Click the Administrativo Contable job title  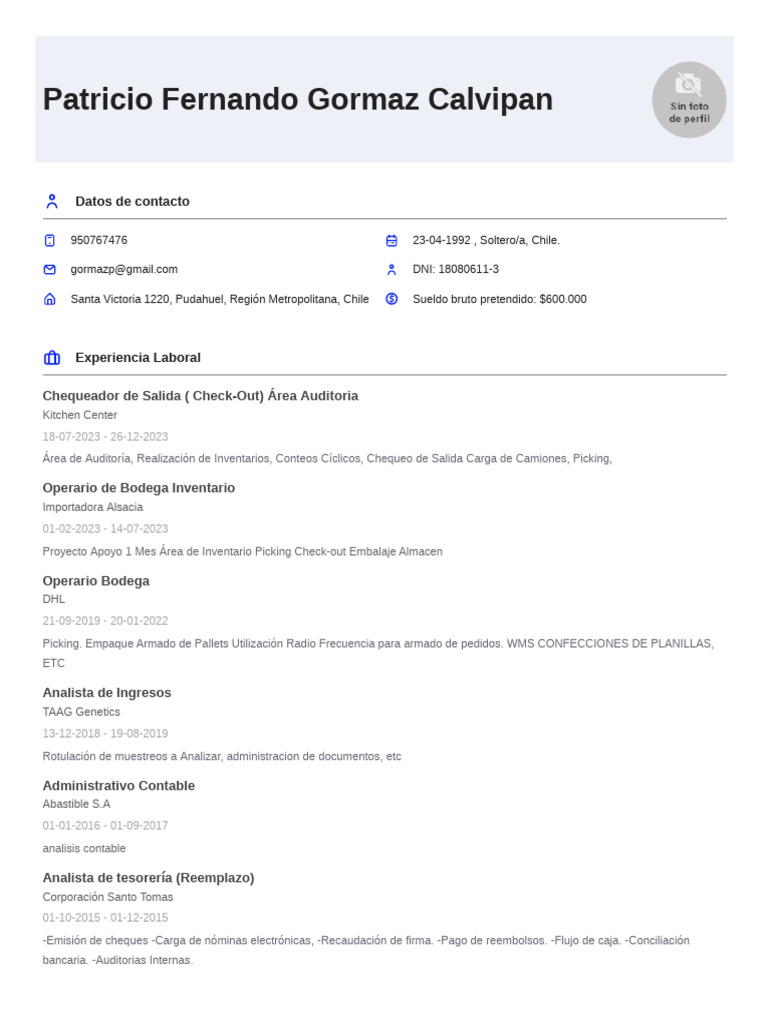point(119,785)
